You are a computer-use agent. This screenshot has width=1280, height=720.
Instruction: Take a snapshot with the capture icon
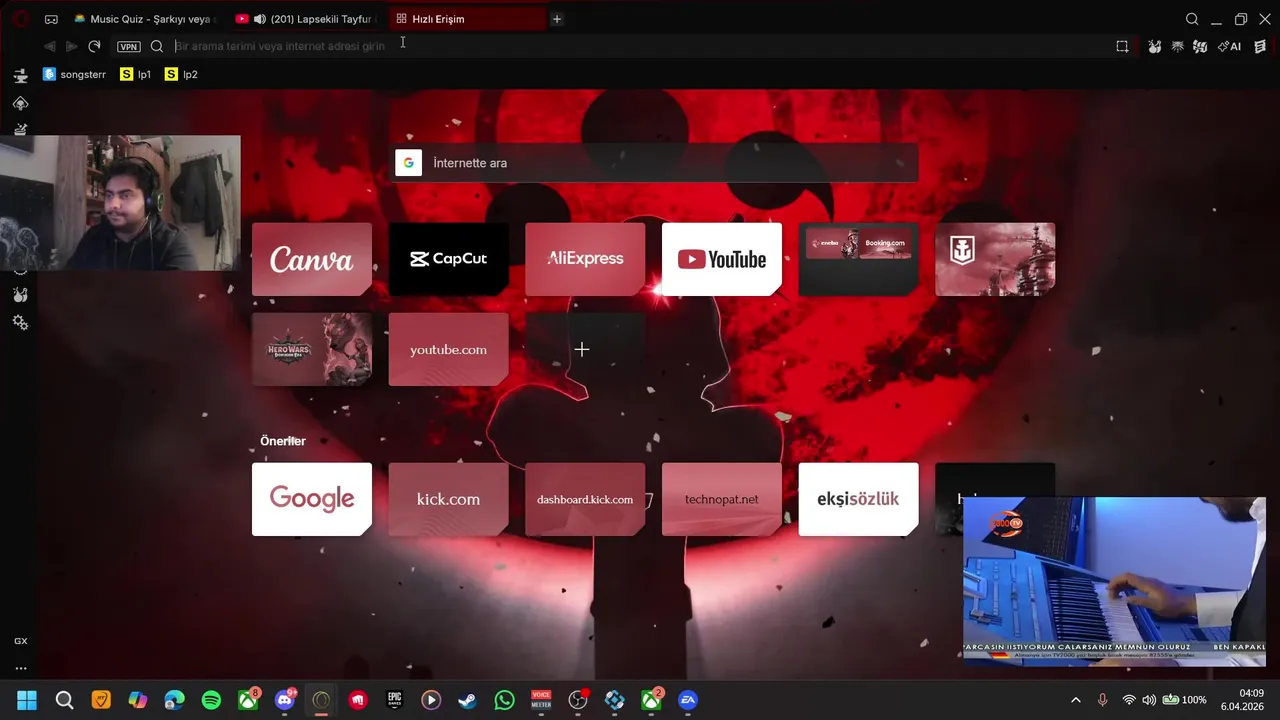[1122, 46]
